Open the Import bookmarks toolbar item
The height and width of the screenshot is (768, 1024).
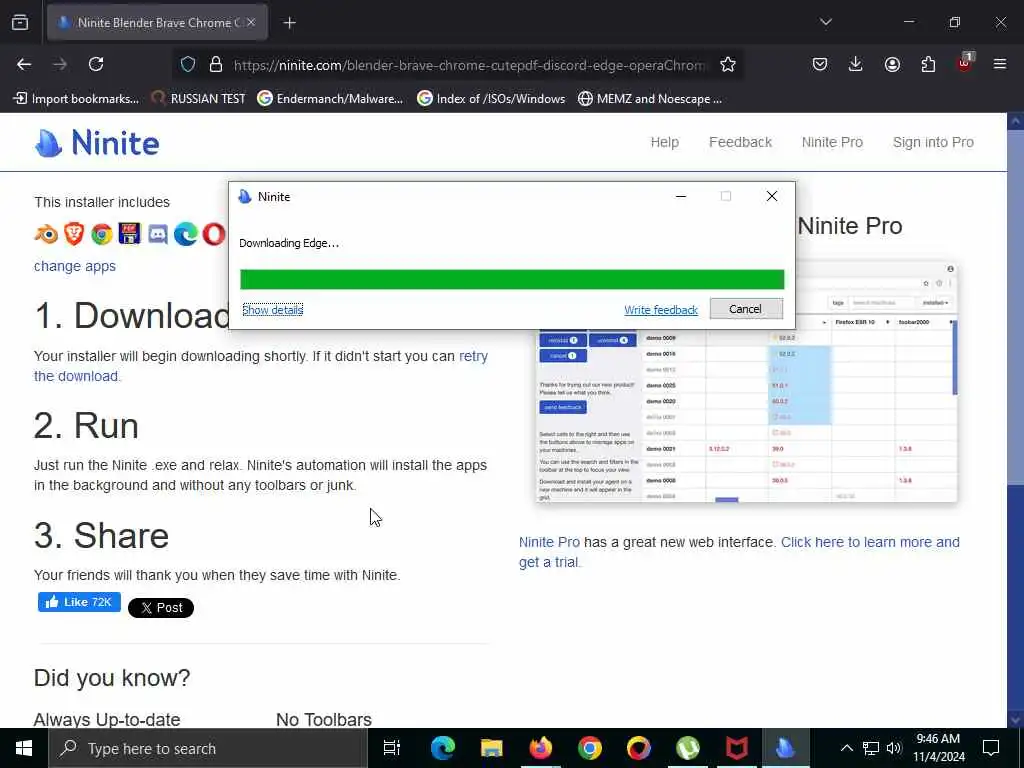click(76, 99)
